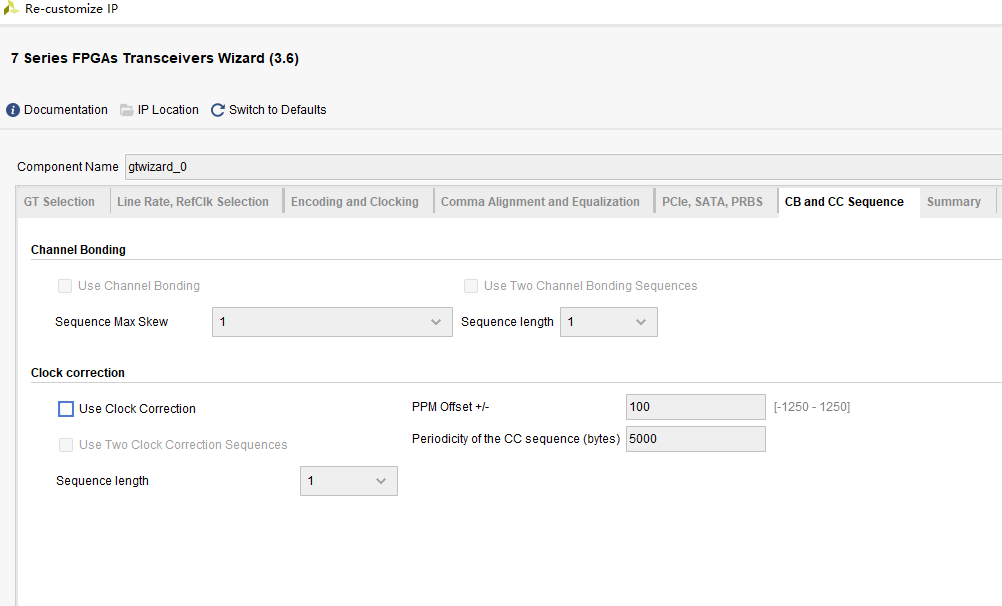Screen dimensions: 1002x606
Task: Open Channel Bonding Sequence length dropdown
Action: tap(609, 322)
